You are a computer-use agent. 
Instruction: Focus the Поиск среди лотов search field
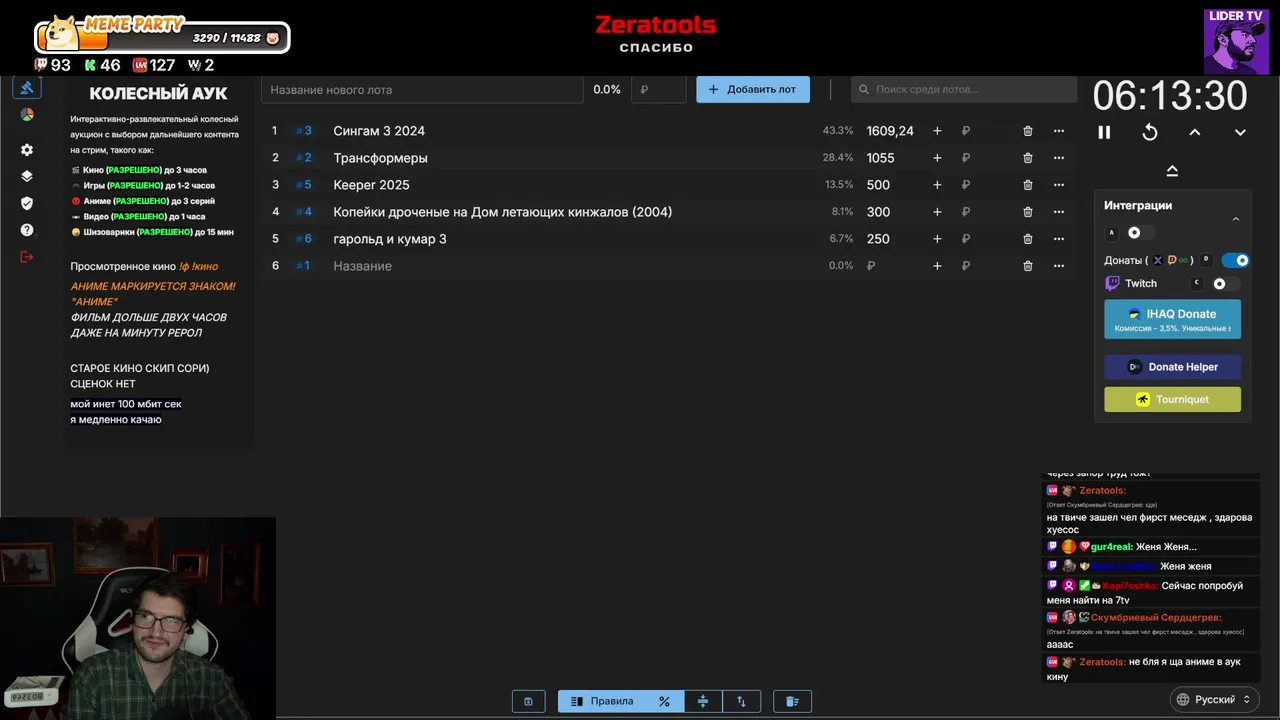(964, 89)
